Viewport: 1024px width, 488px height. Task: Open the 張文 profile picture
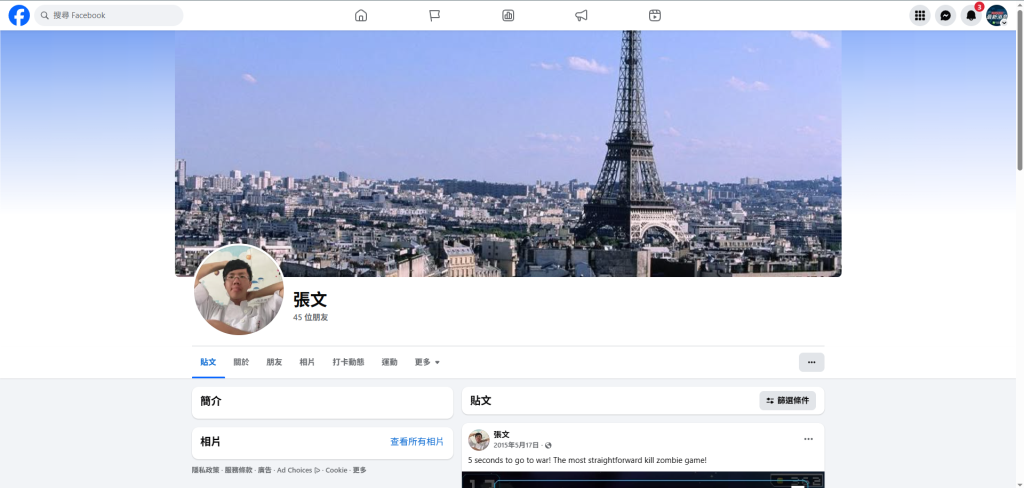pos(239,290)
